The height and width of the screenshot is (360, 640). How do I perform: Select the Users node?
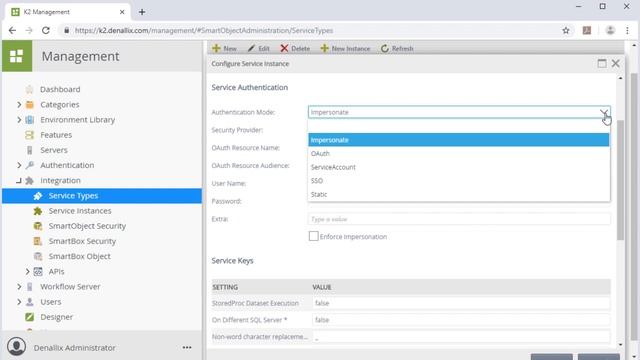tap(51, 302)
